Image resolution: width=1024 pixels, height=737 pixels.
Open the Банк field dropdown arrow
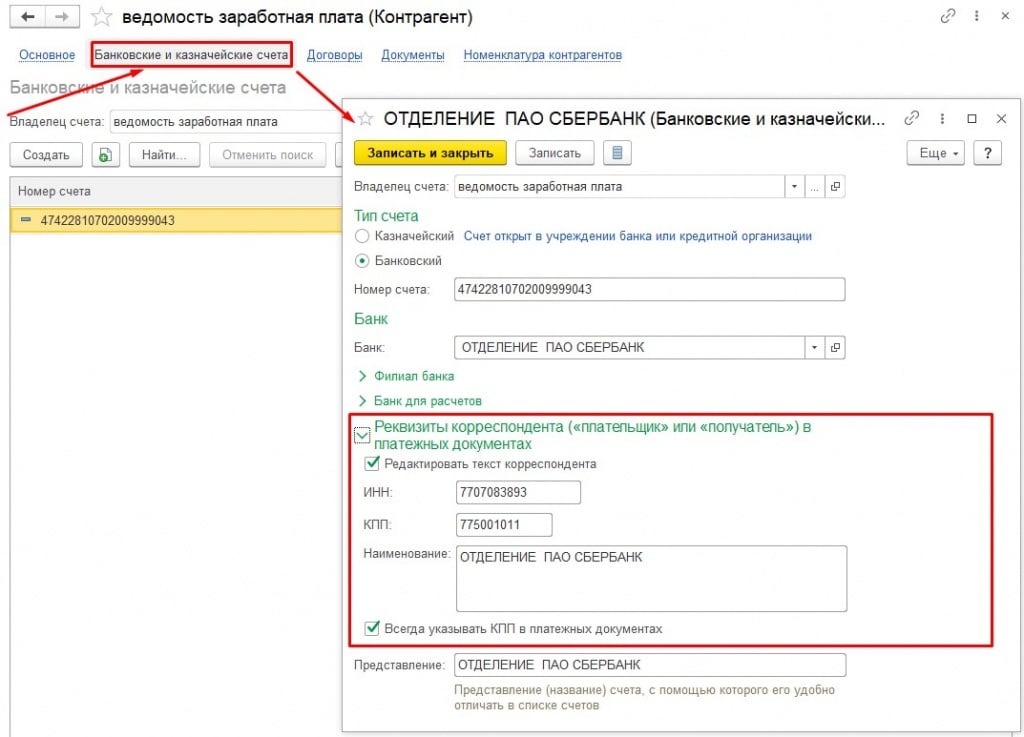click(815, 347)
